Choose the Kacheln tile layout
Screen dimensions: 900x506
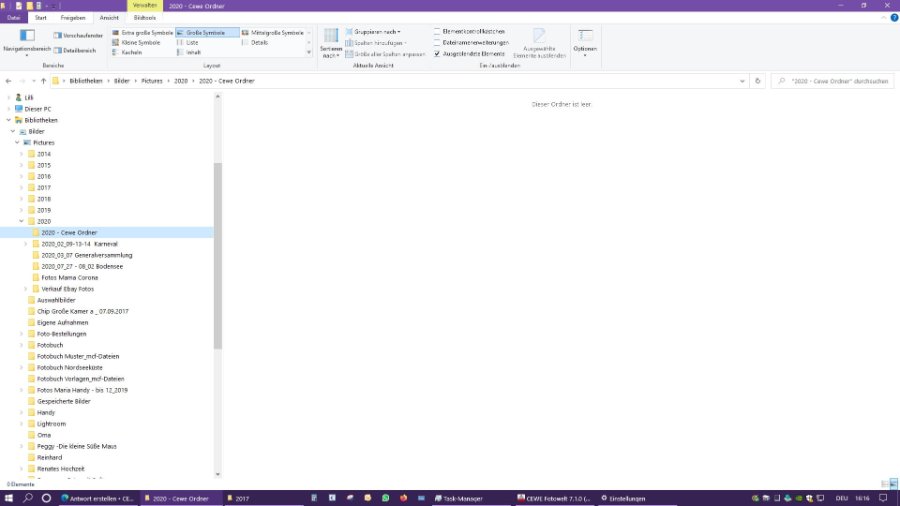(x=131, y=52)
